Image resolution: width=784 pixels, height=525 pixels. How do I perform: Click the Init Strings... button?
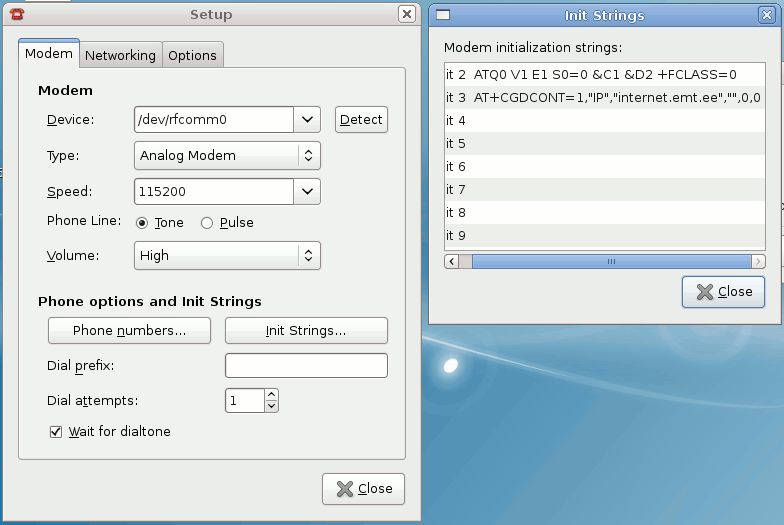[x=306, y=330]
